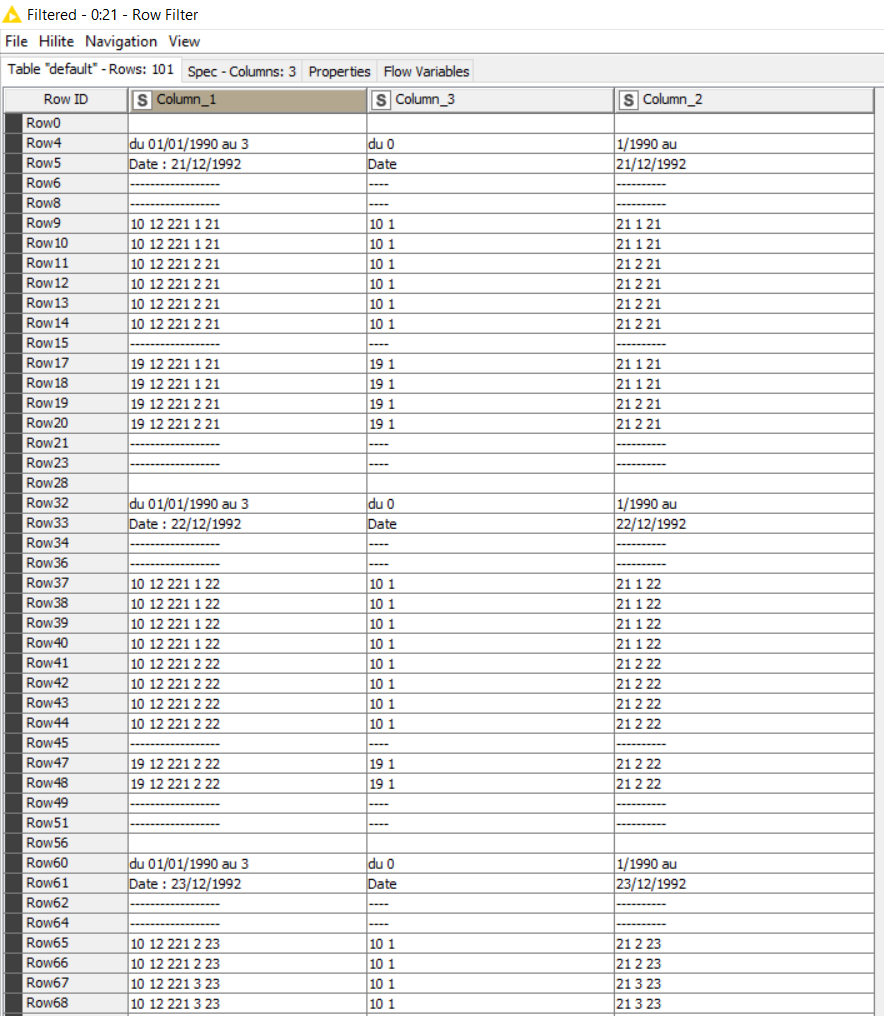This screenshot has width=884, height=1016.
Task: Switch to the Spec - Columns: 3 tab
Action: coord(241,71)
